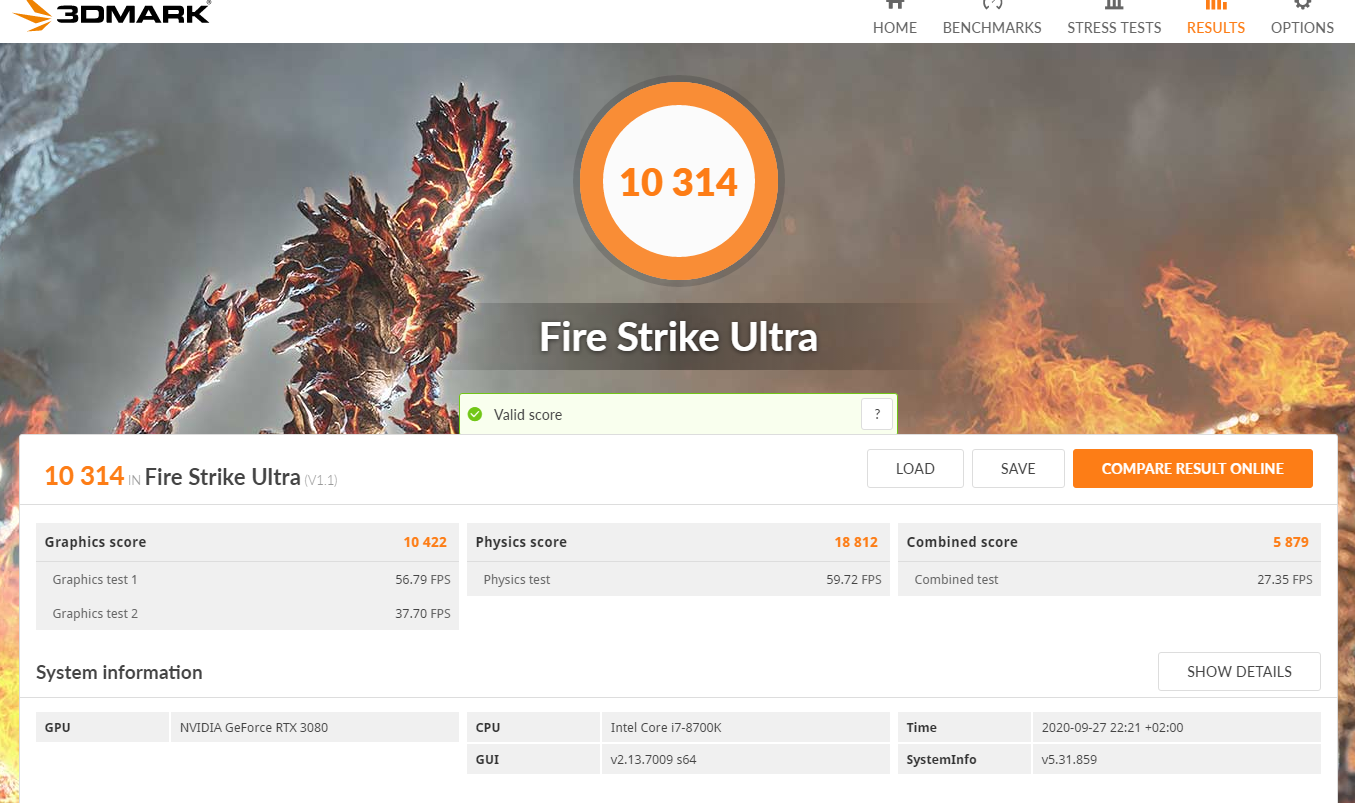Open the OPTIONS menu
This screenshot has height=803, width=1355.
pyautogui.click(x=1301, y=27)
